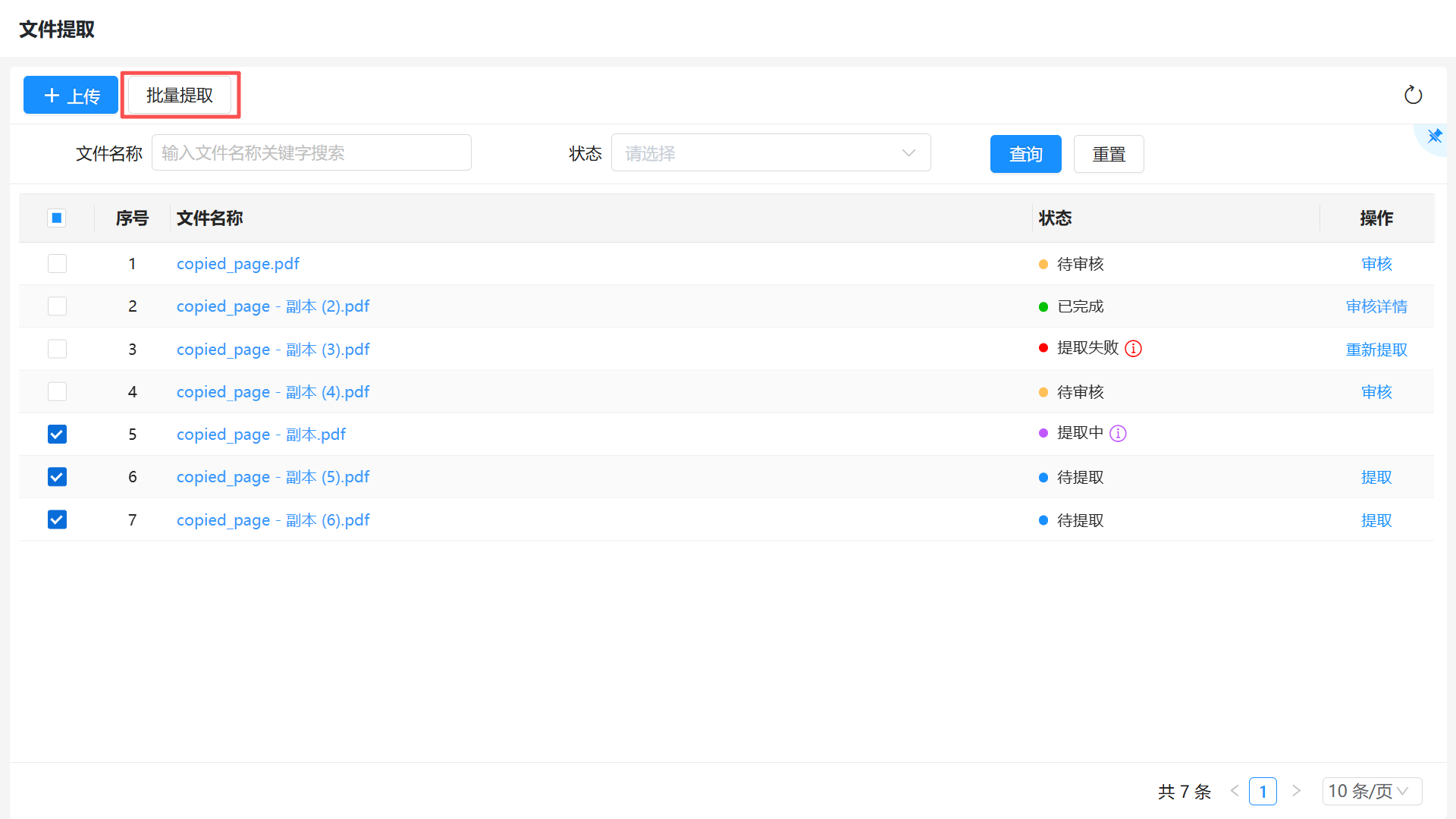
Task: Click the 上传 upload button
Action: (x=71, y=95)
